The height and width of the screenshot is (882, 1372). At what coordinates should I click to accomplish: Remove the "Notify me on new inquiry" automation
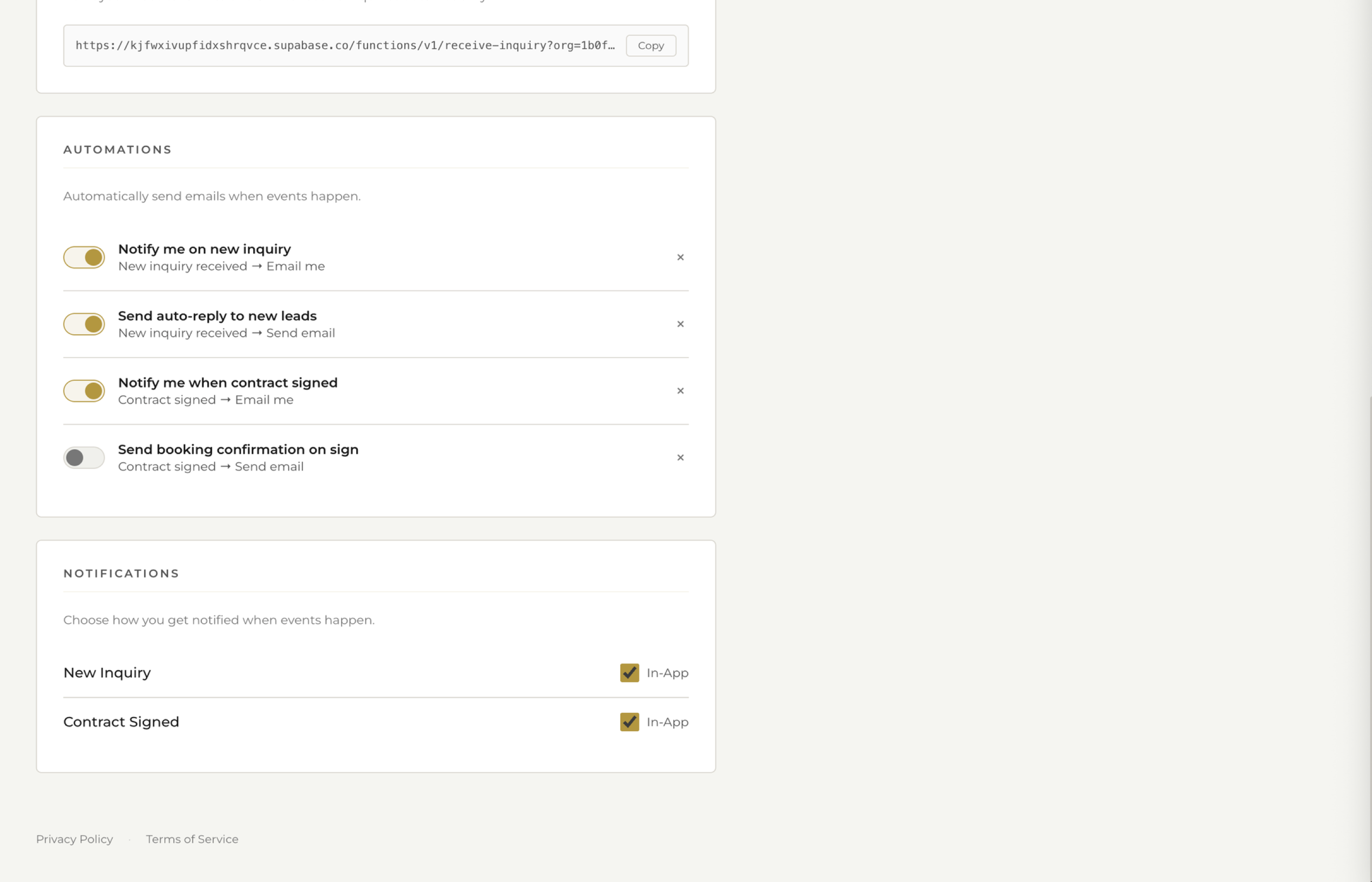coord(680,257)
